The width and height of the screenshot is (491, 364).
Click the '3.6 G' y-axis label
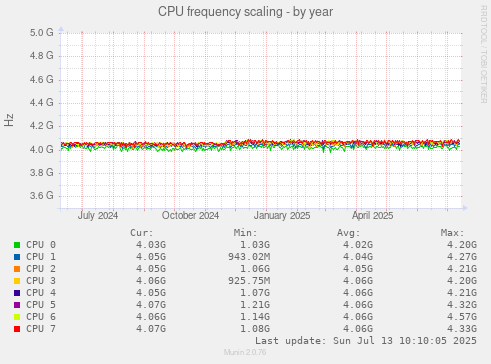pyautogui.click(x=41, y=195)
